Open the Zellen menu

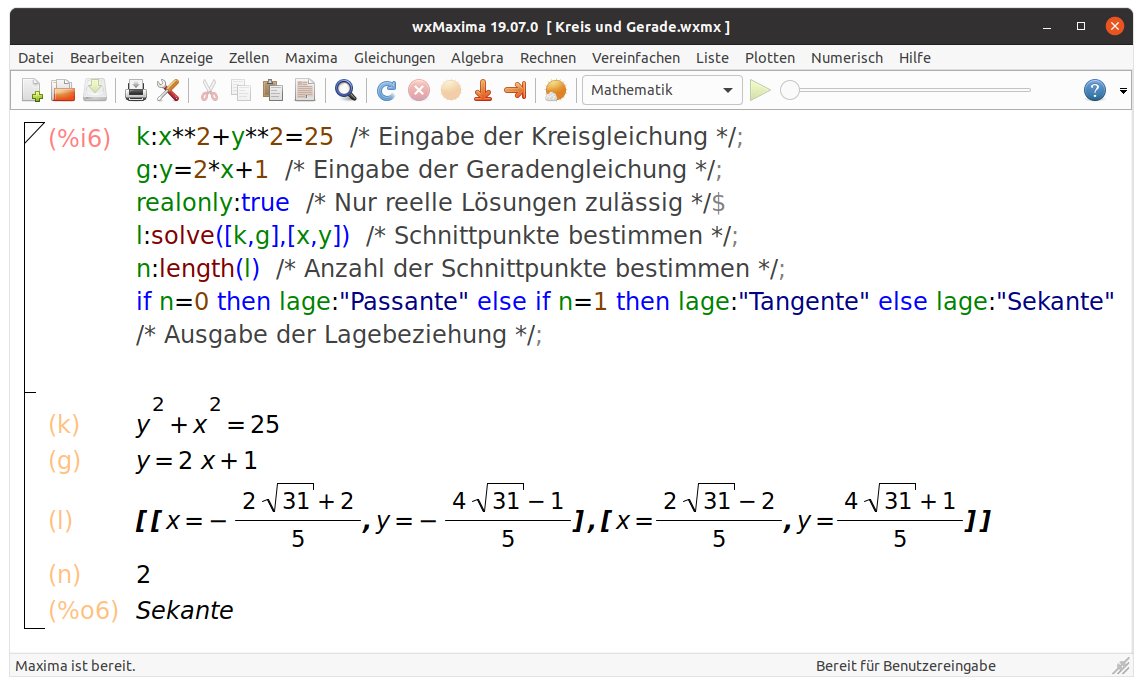(249, 58)
